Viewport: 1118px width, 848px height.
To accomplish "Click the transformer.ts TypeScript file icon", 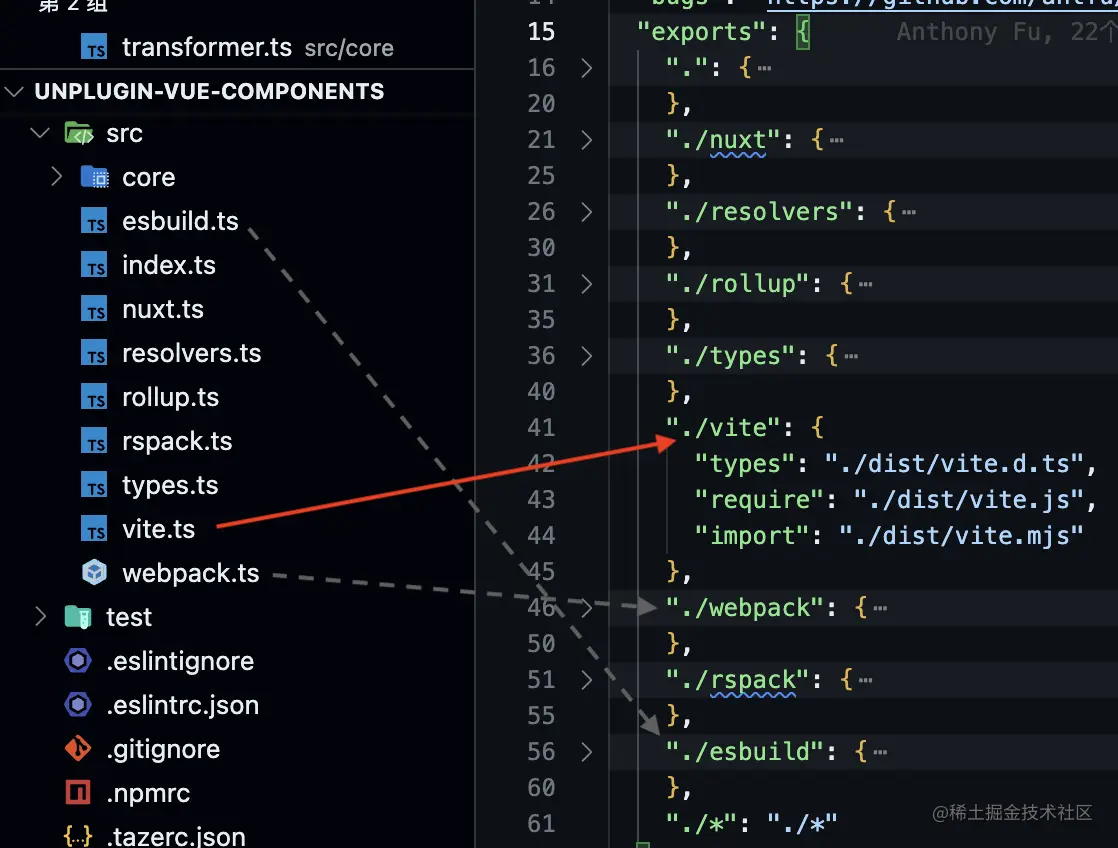I will (94, 48).
